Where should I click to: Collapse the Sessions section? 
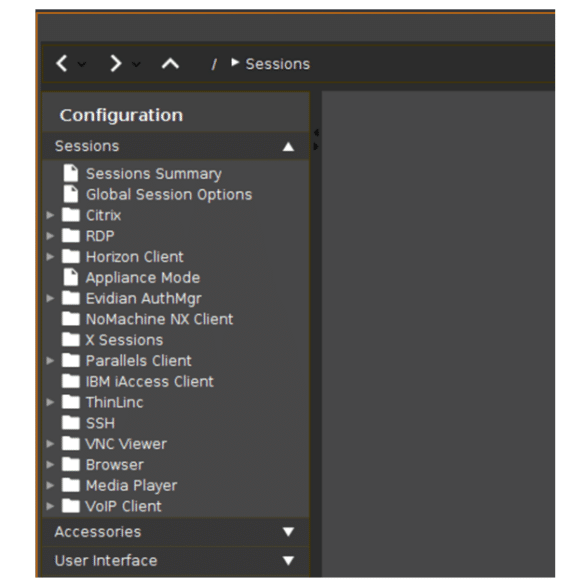[x=288, y=147]
